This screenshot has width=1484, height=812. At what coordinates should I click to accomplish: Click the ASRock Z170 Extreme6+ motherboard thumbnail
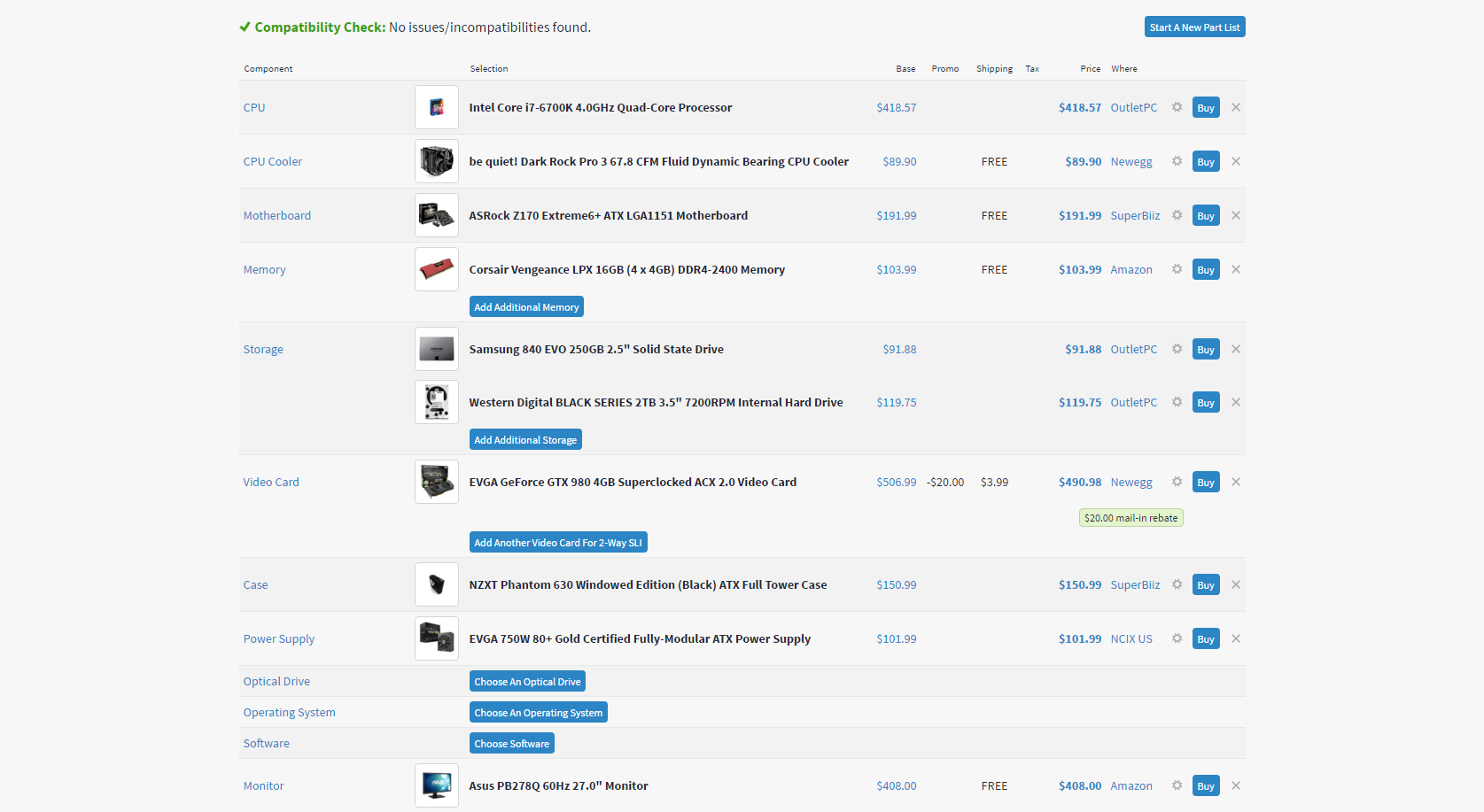point(437,215)
